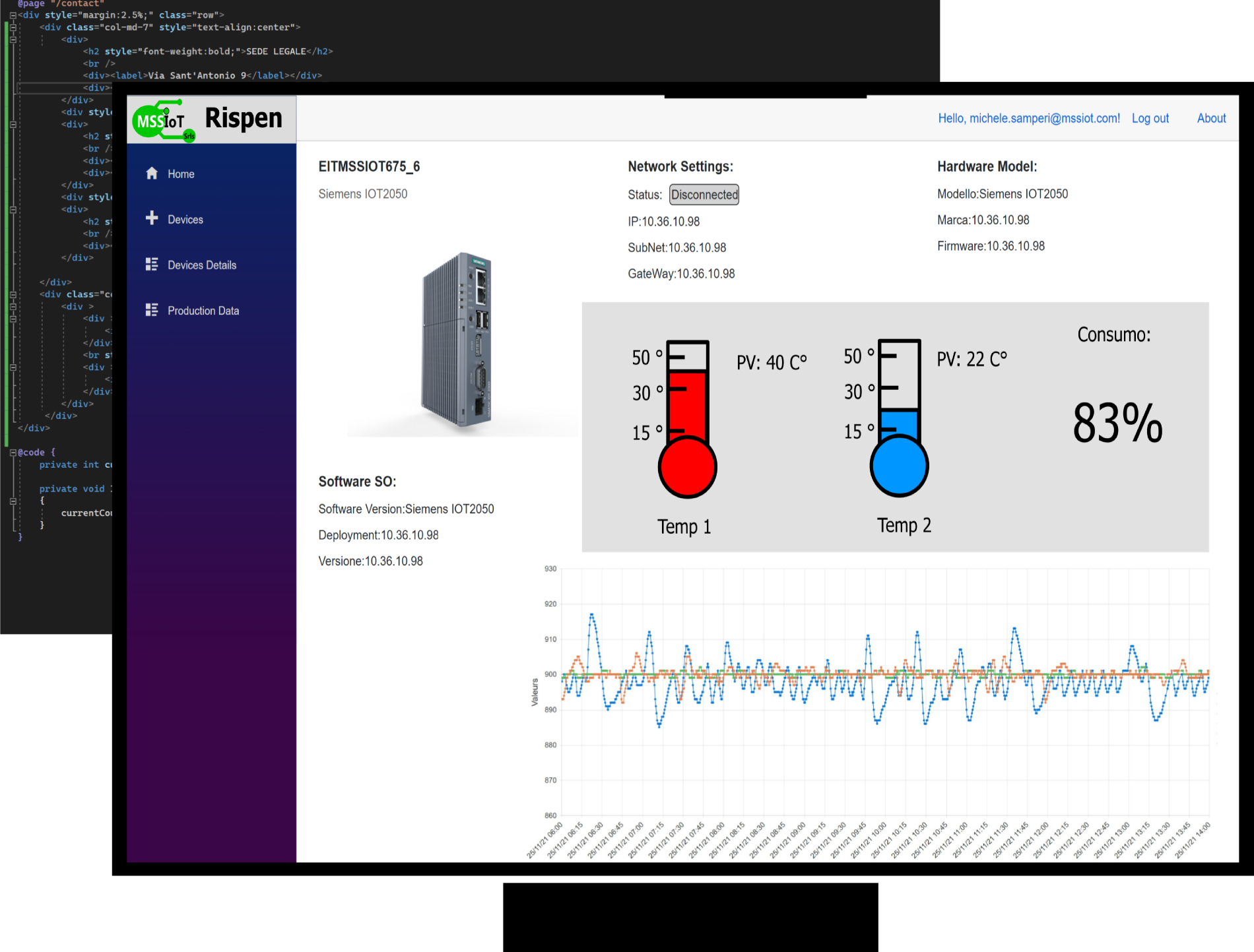Click the Software SO heading
The height and width of the screenshot is (952, 1254).
[x=357, y=482]
